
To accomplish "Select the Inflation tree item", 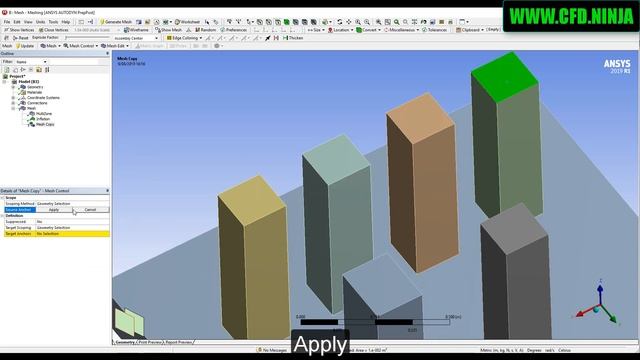I will pos(43,119).
